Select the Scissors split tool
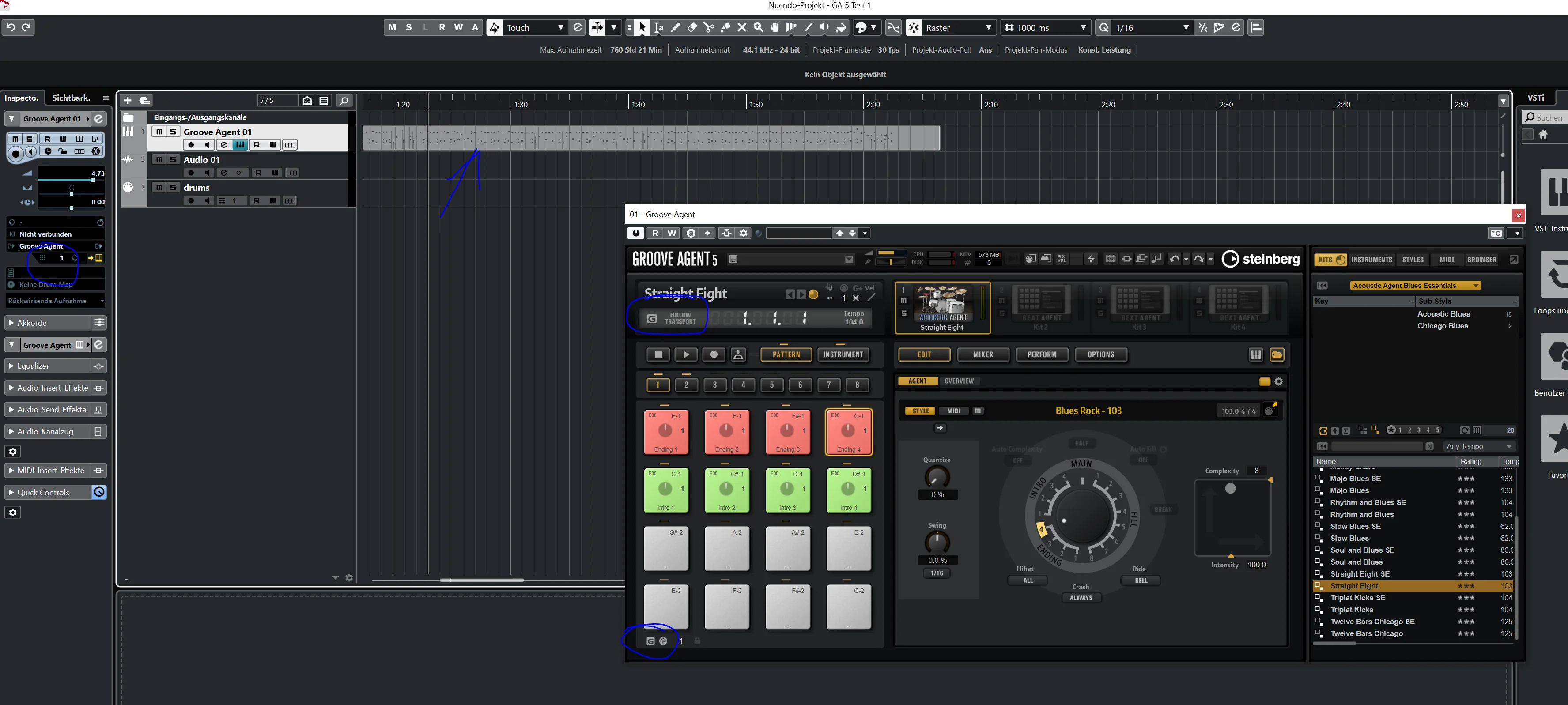The image size is (1568, 705). pos(709,27)
